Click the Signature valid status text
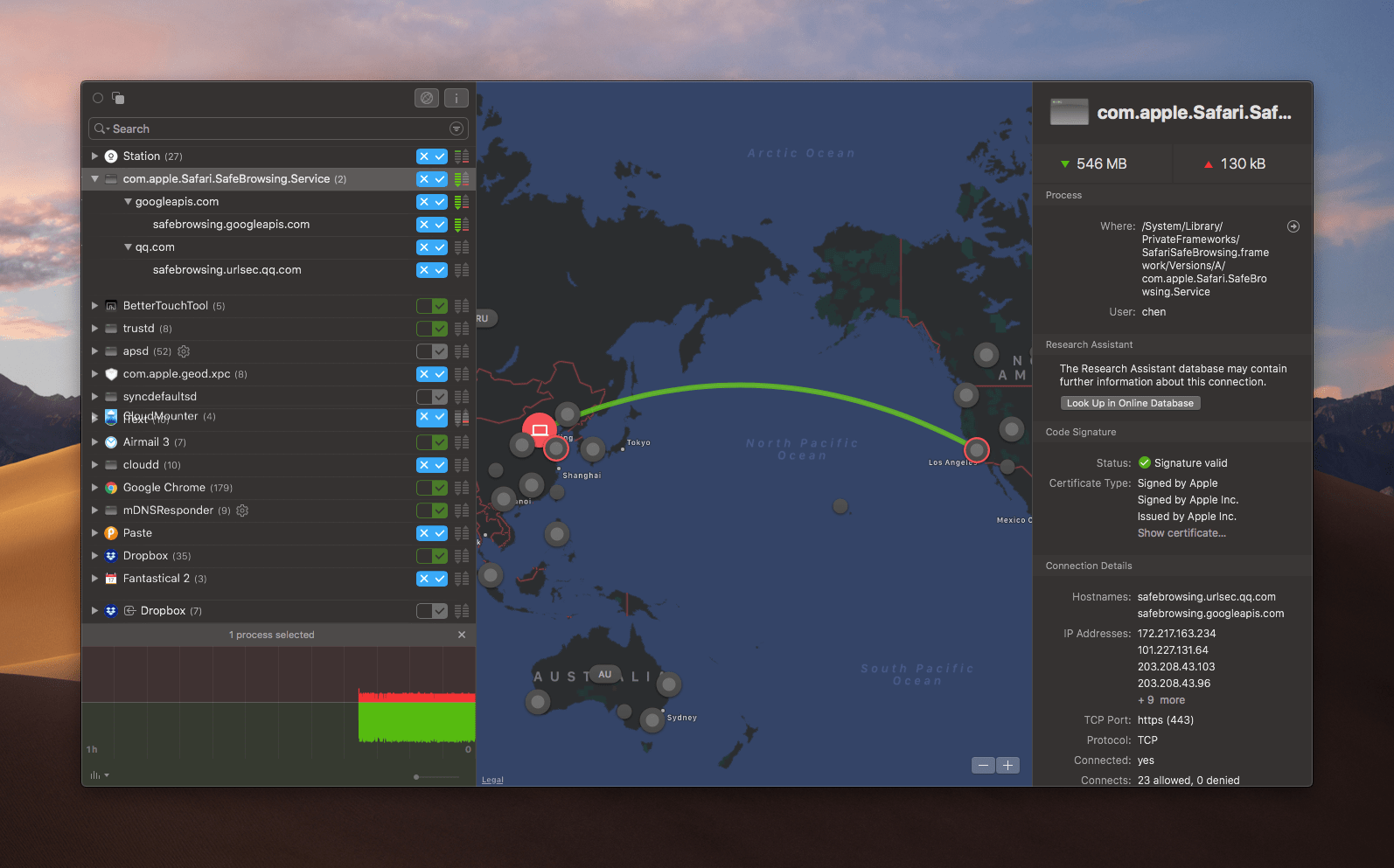Viewport: 1394px width, 868px height. [1190, 463]
